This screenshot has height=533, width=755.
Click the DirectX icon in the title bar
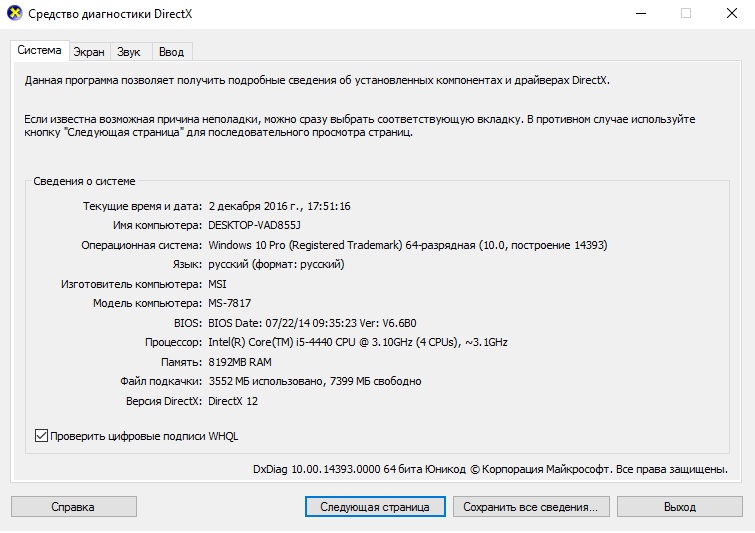(x=12, y=14)
